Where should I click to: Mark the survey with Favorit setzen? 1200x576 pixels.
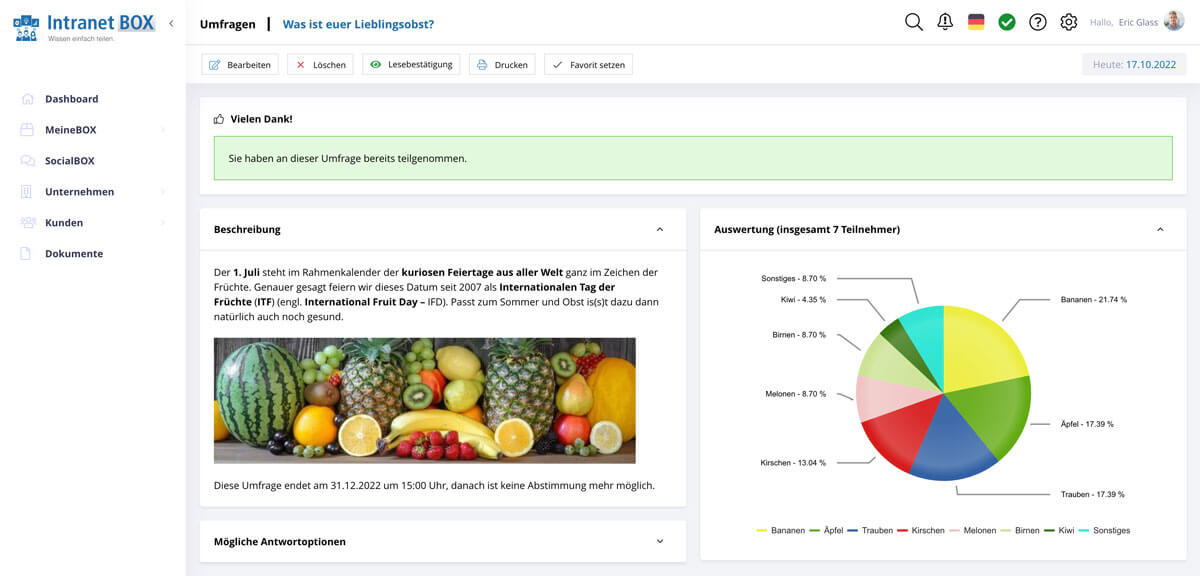(x=590, y=63)
